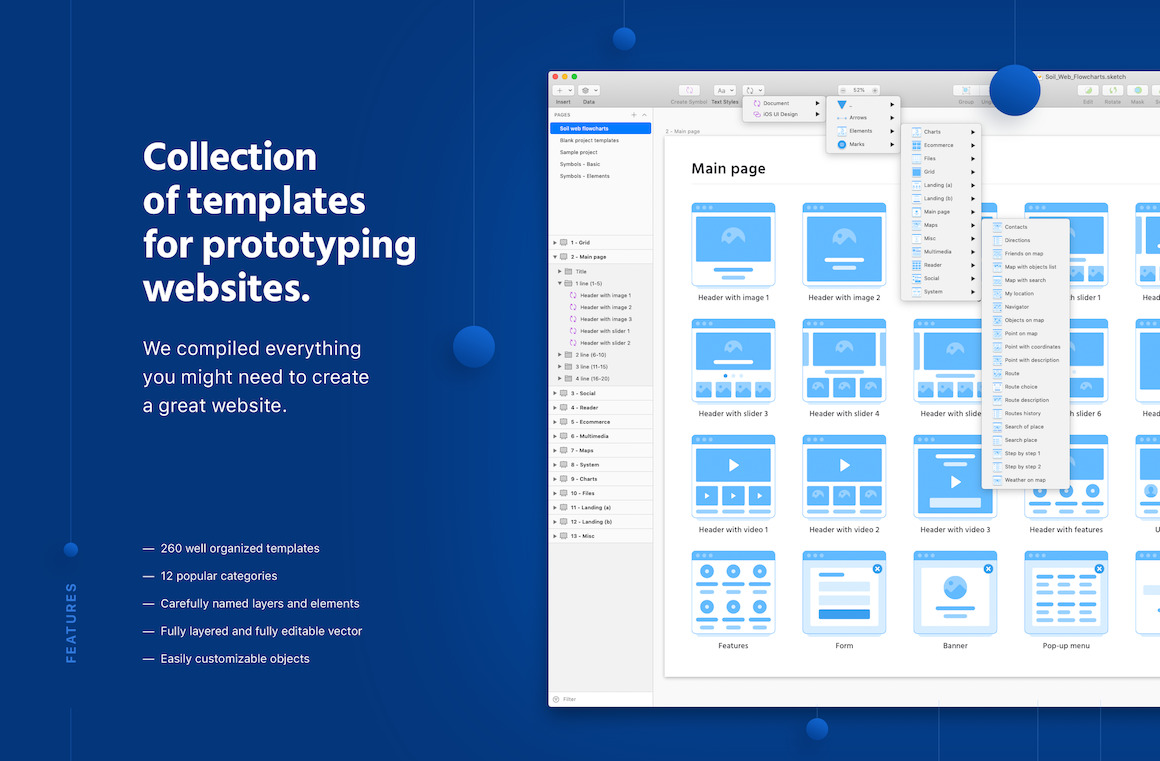This screenshot has width=1160, height=761.
Task: Click the Edit tool icon
Action: pos(1087,90)
